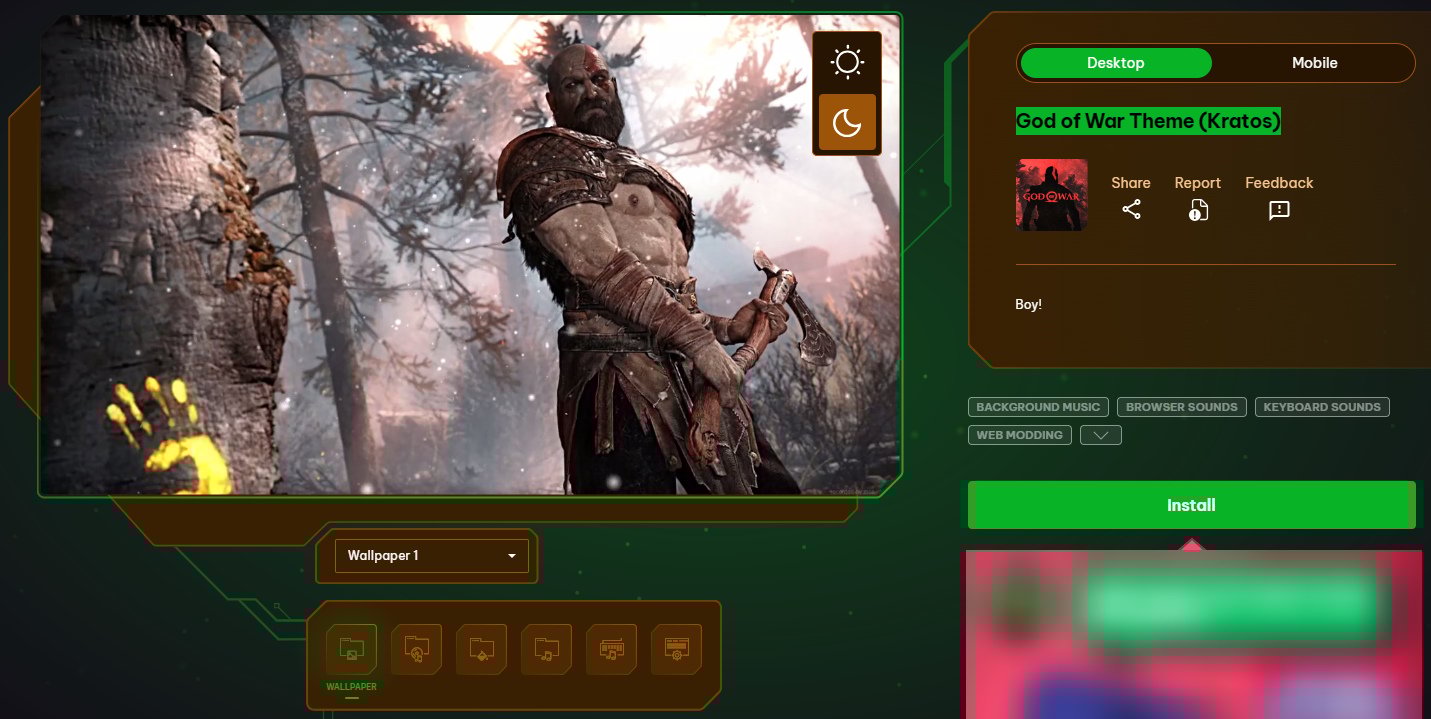The height and width of the screenshot is (719, 1431).
Task: Click the Share icon
Action: pyautogui.click(x=1131, y=210)
